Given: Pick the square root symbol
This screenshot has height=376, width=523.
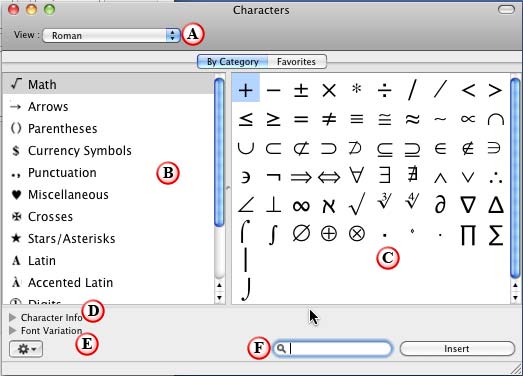Looking at the screenshot, I should click(356, 204).
